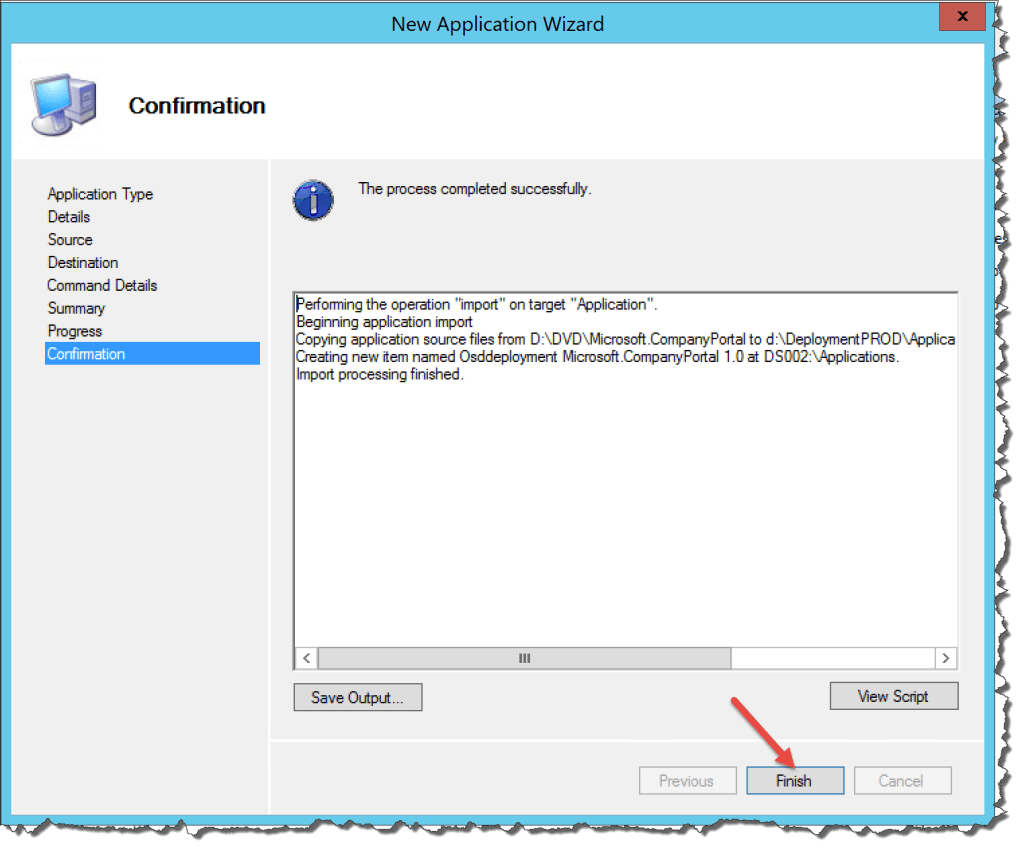Click the Cancel button

click(x=902, y=780)
